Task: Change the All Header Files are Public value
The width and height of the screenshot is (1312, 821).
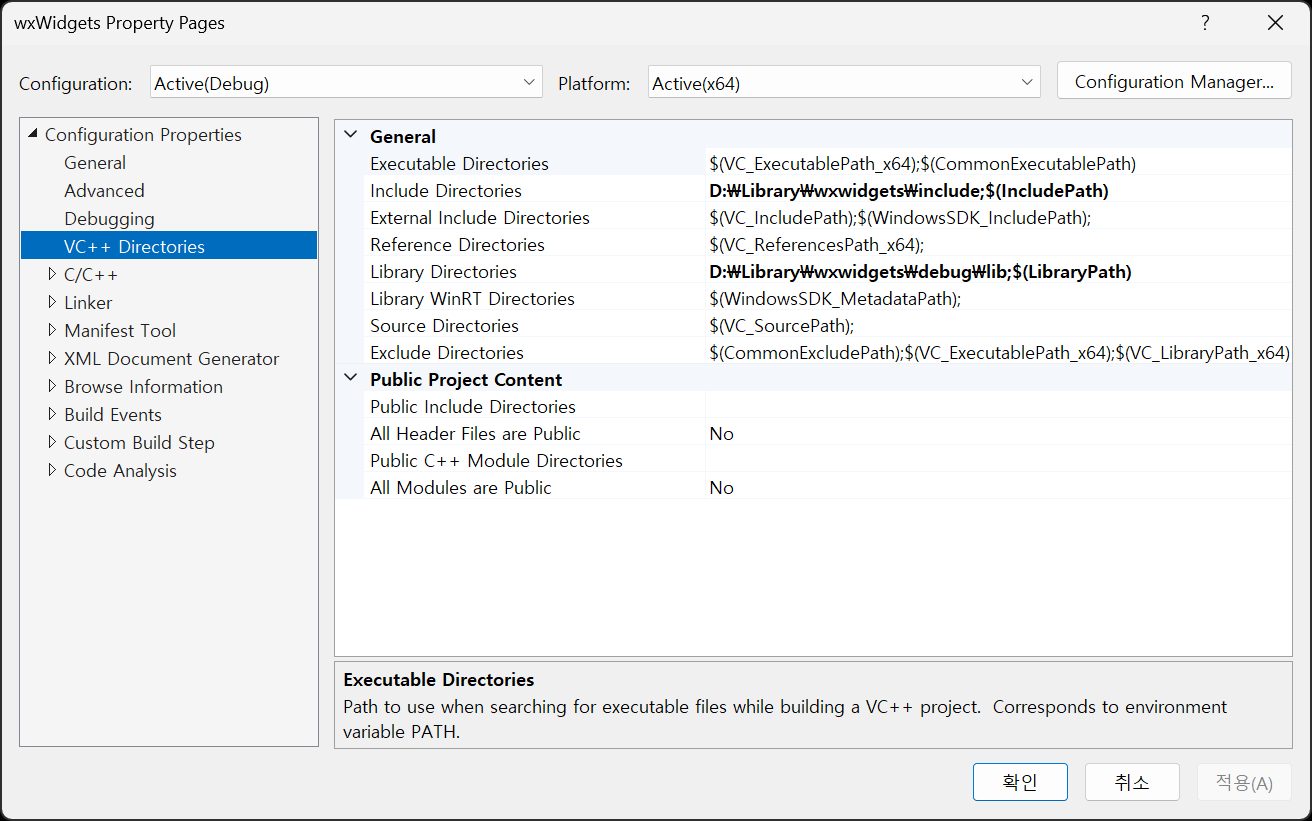Action: [998, 433]
